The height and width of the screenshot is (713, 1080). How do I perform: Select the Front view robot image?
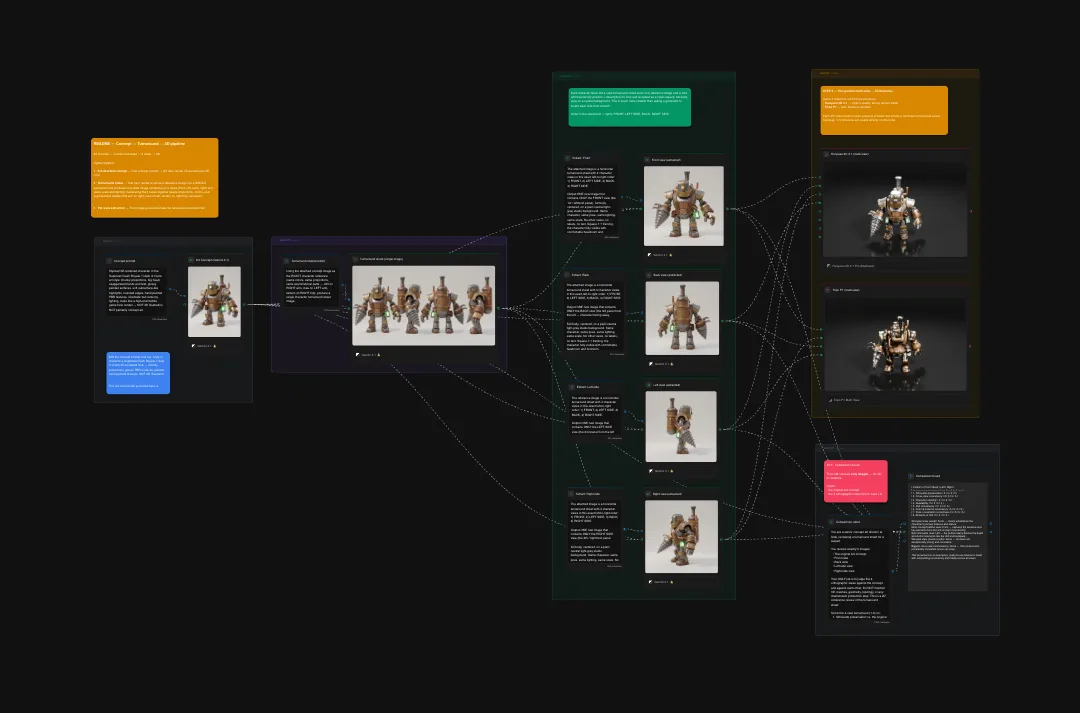coord(684,206)
